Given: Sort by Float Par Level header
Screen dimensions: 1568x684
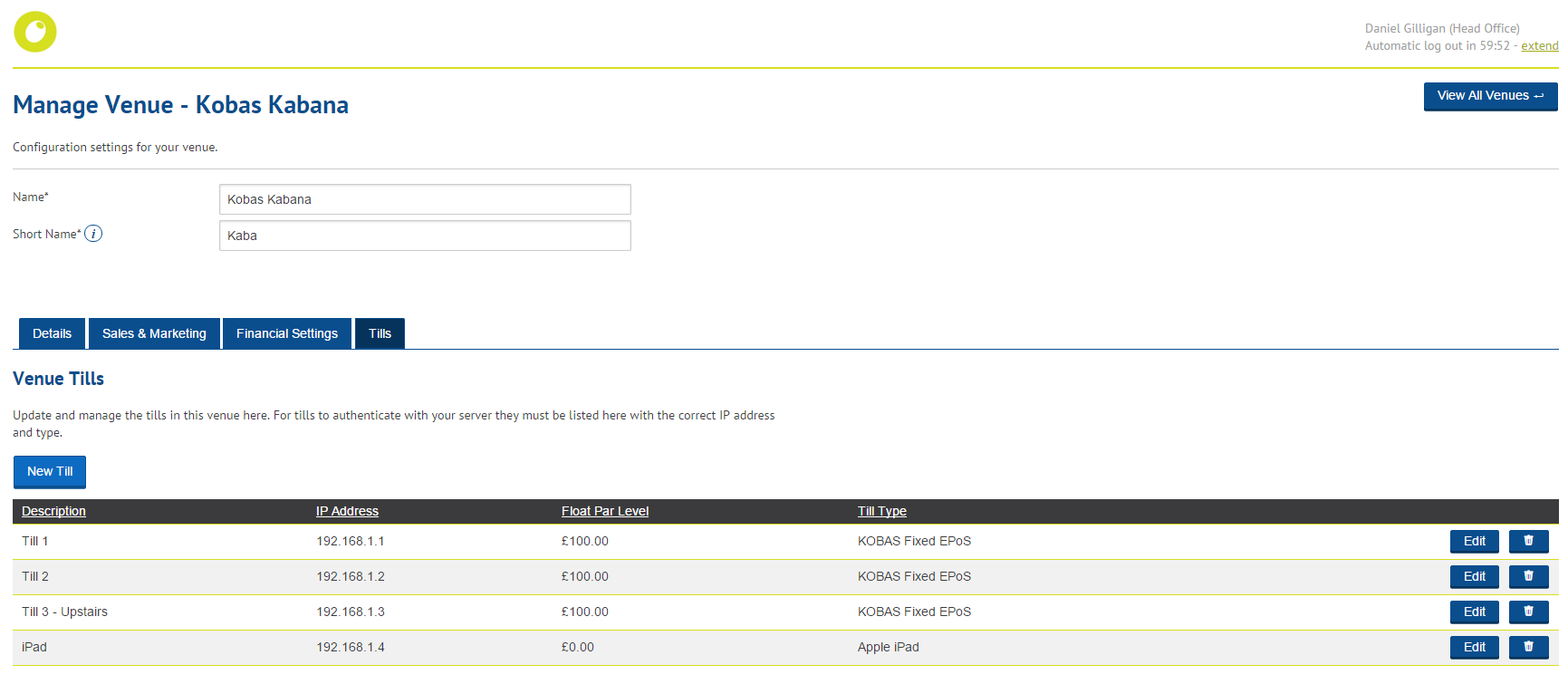Looking at the screenshot, I should pyautogui.click(x=604, y=511).
